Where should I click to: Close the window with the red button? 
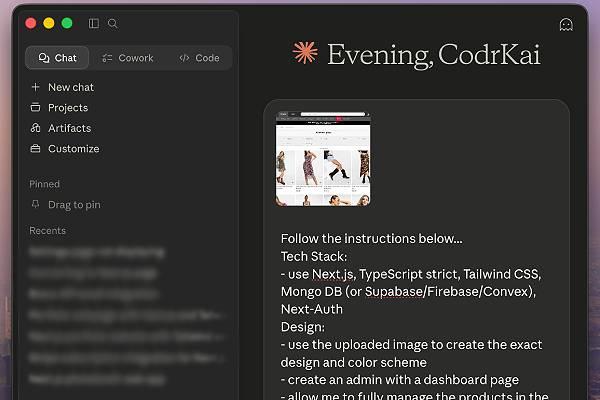(31, 23)
